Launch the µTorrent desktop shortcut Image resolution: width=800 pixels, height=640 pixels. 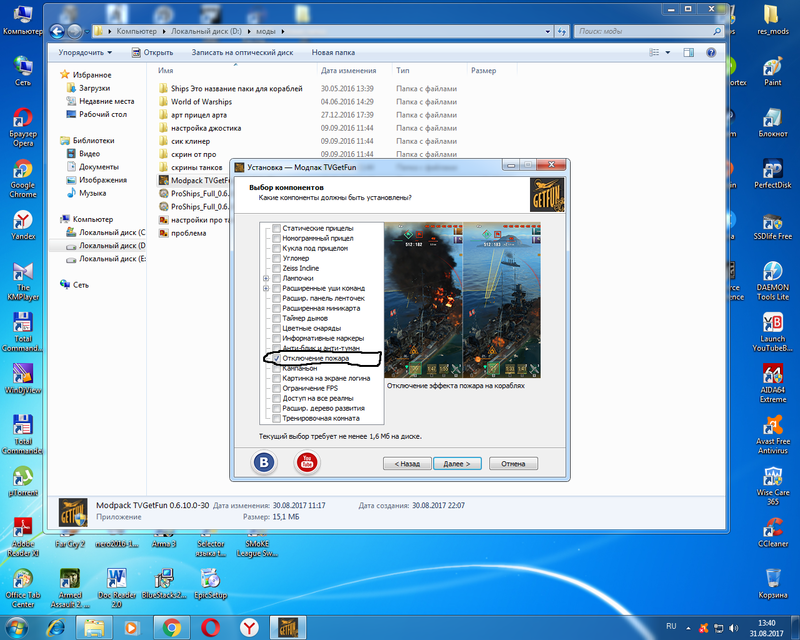[23, 481]
